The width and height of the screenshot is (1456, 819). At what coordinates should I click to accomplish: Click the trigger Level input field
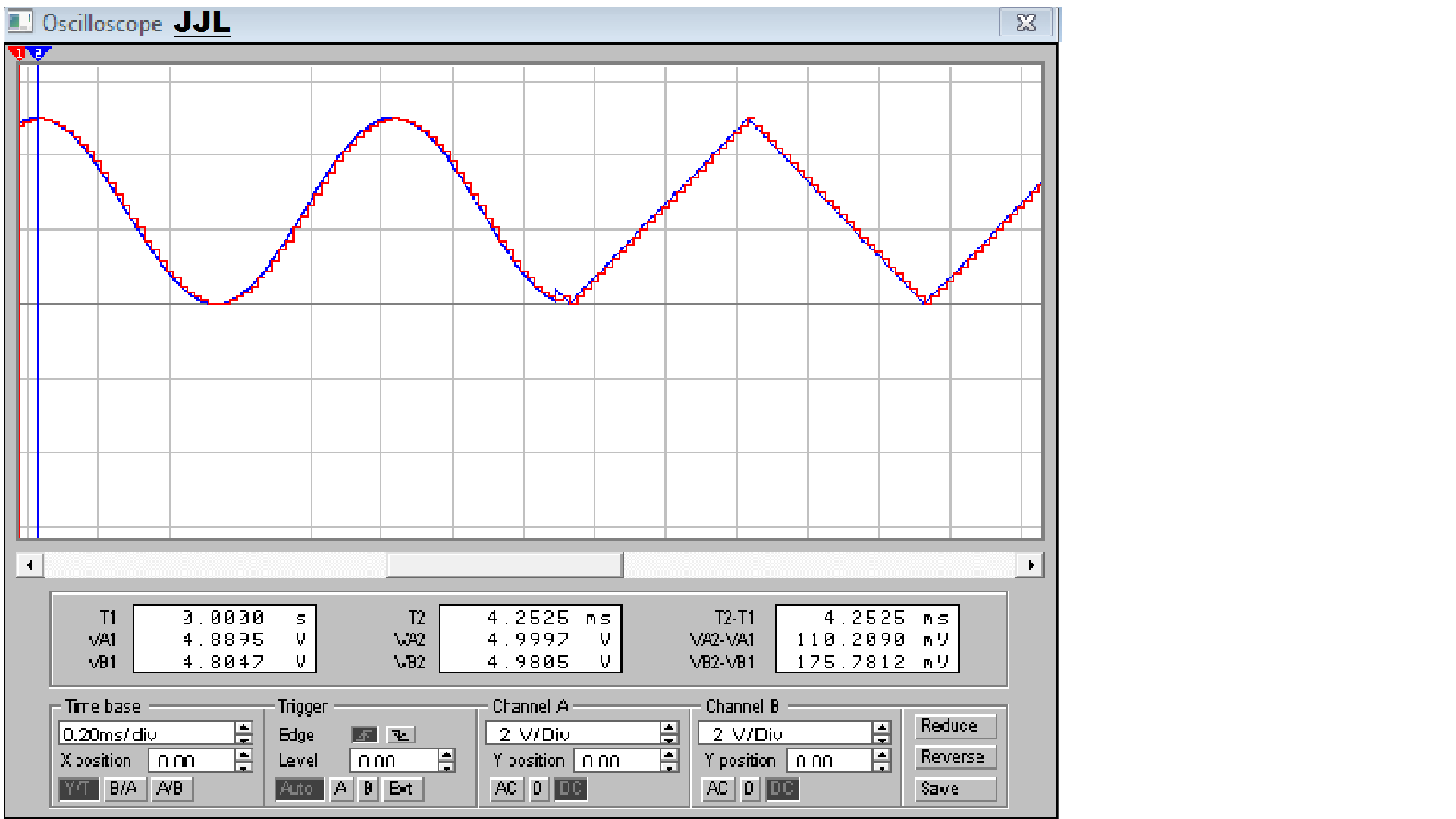click(x=394, y=761)
